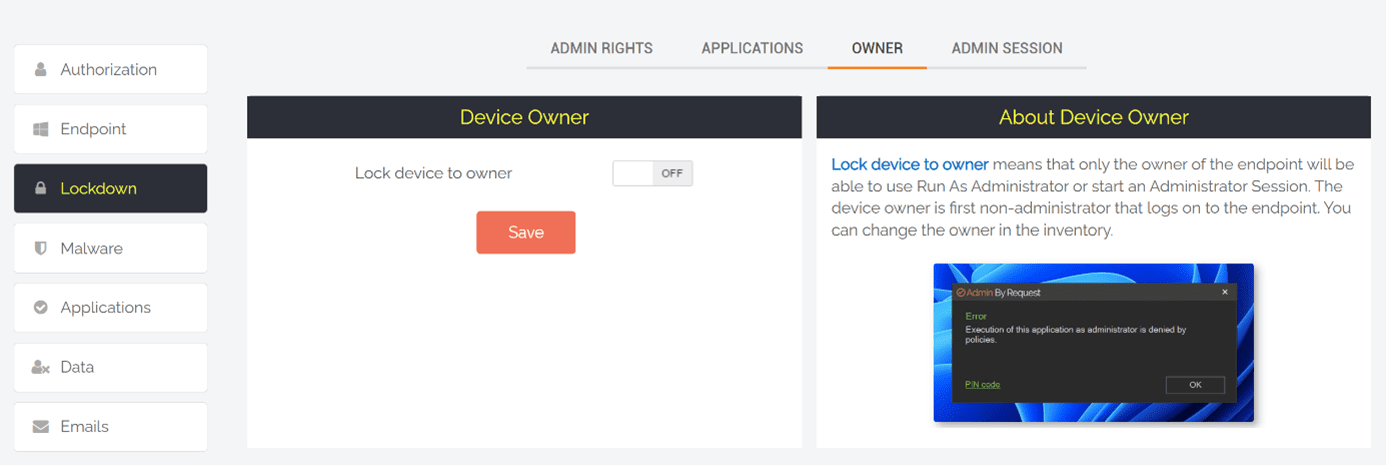The width and height of the screenshot is (1386, 465).
Task: Click the Endpoint Windows logo icon
Action: 41,129
